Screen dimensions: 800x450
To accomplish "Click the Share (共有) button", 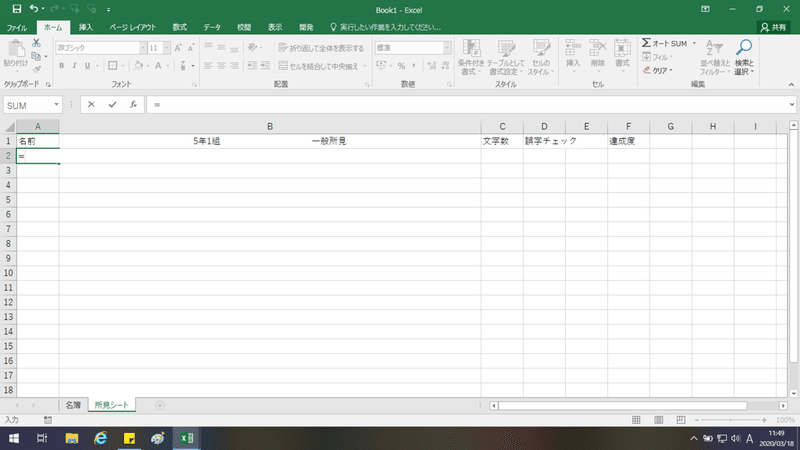I will click(x=773, y=27).
